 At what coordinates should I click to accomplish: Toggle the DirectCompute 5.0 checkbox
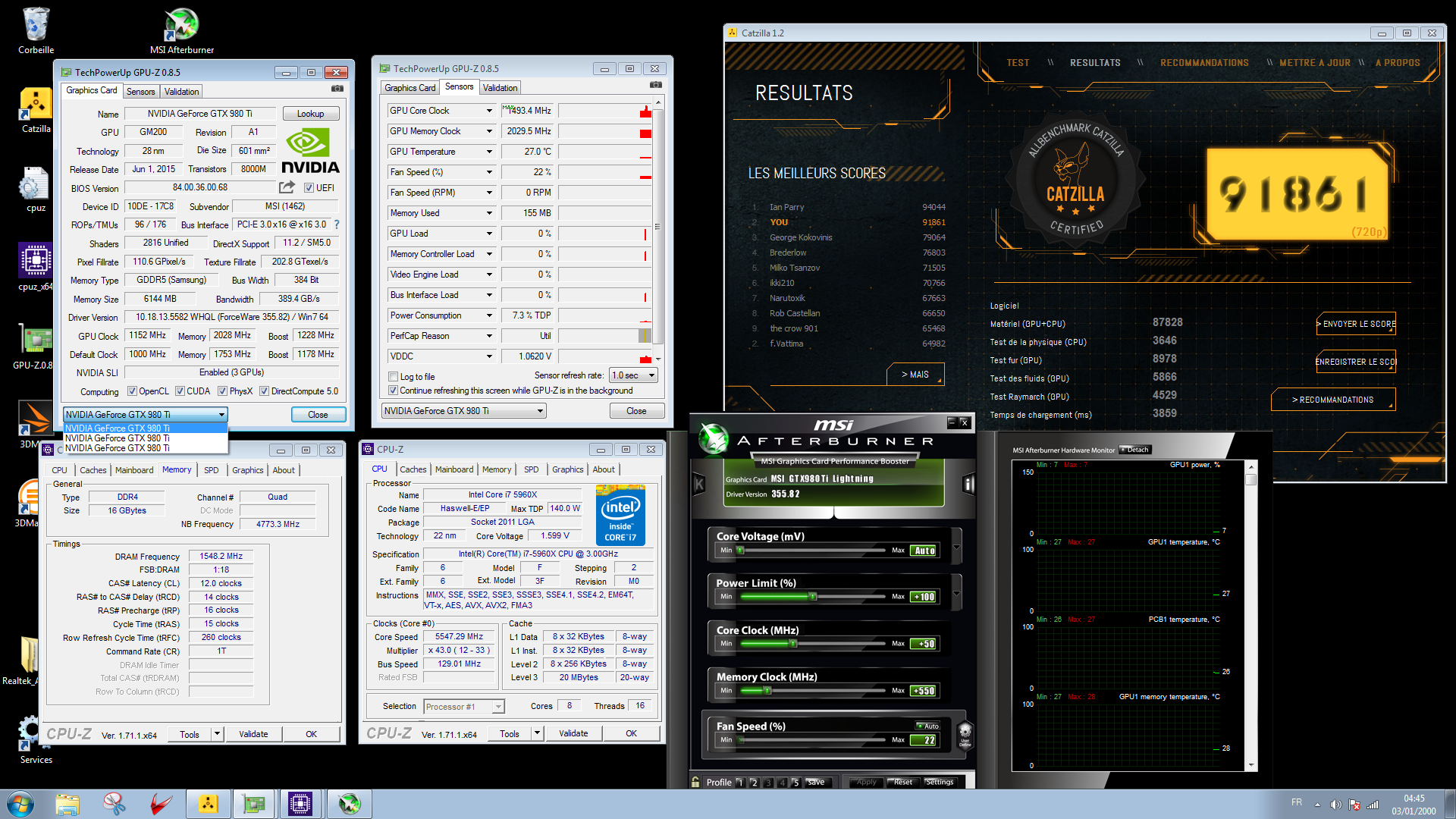(264, 391)
